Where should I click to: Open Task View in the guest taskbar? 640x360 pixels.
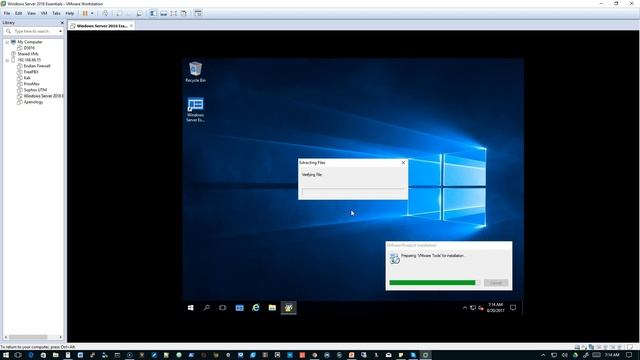222,308
